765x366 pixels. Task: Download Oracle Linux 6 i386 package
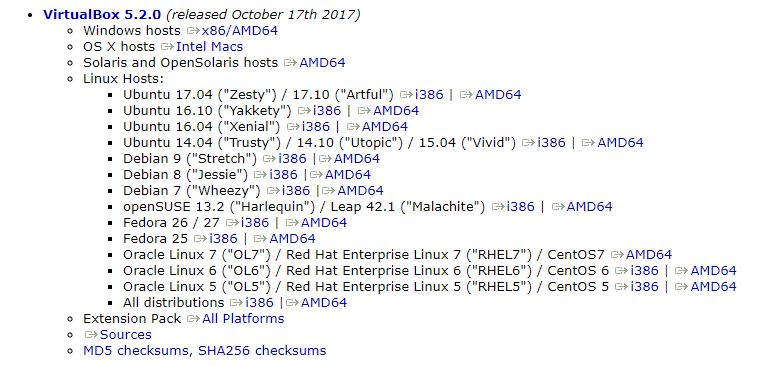pyautogui.click(x=644, y=271)
